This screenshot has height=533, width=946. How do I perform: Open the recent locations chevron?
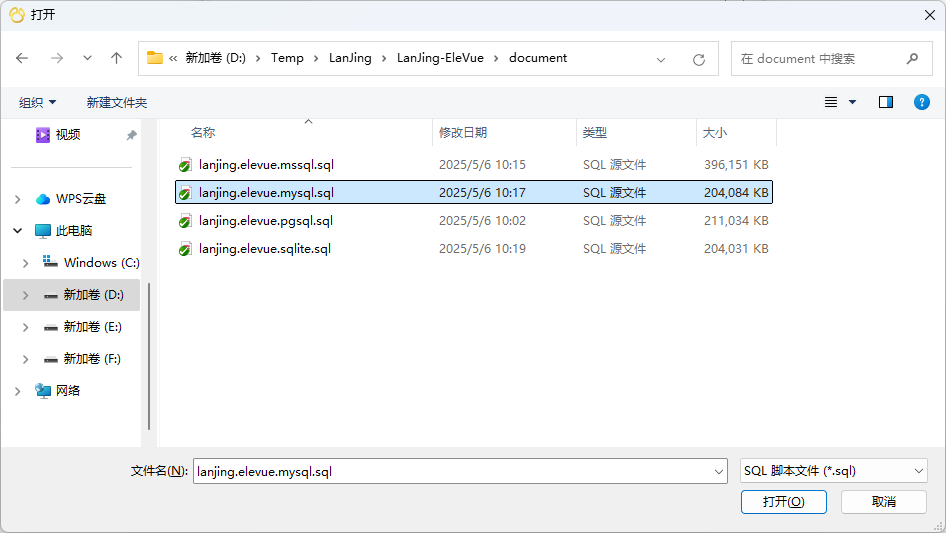click(x=87, y=58)
